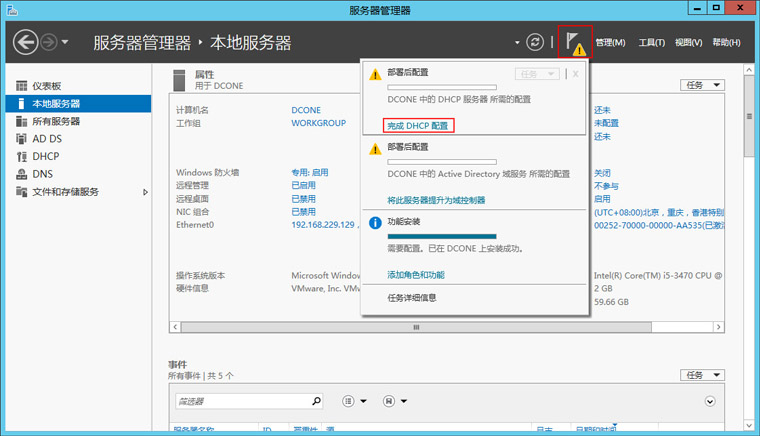760x436 pixels.
Task: Dismiss DHCP notification with X button
Action: coord(575,74)
